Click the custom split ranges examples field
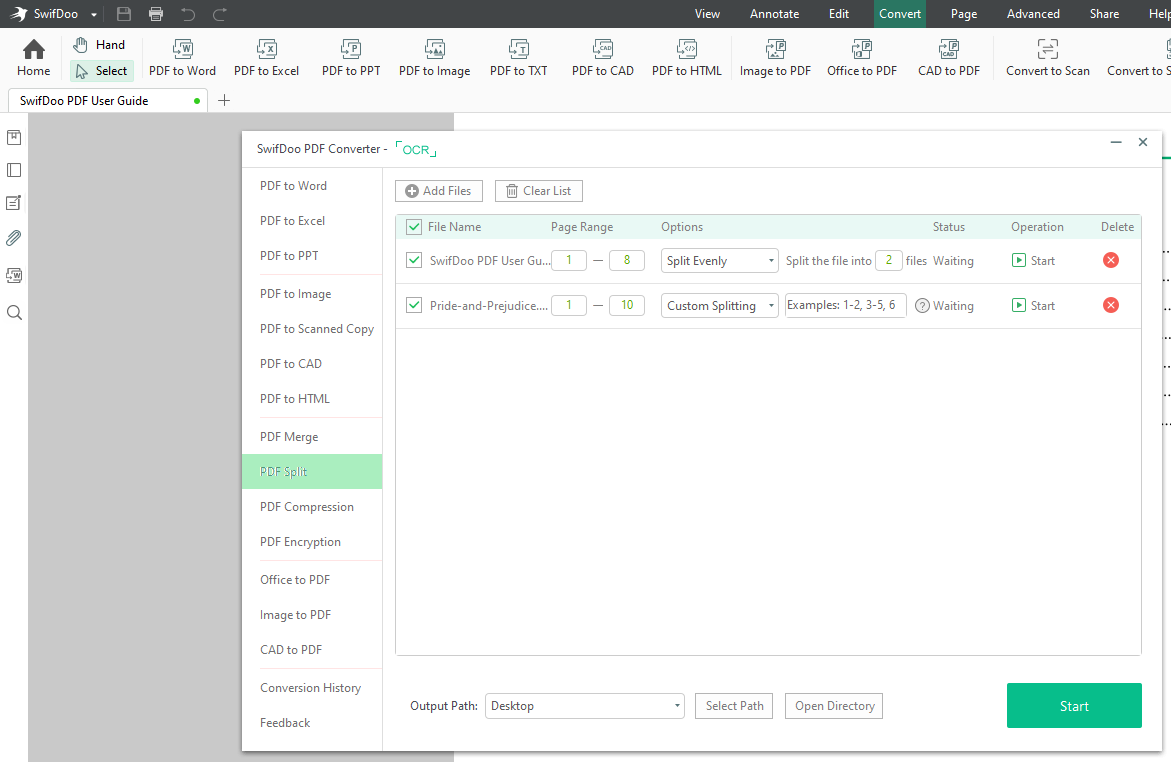 click(845, 305)
